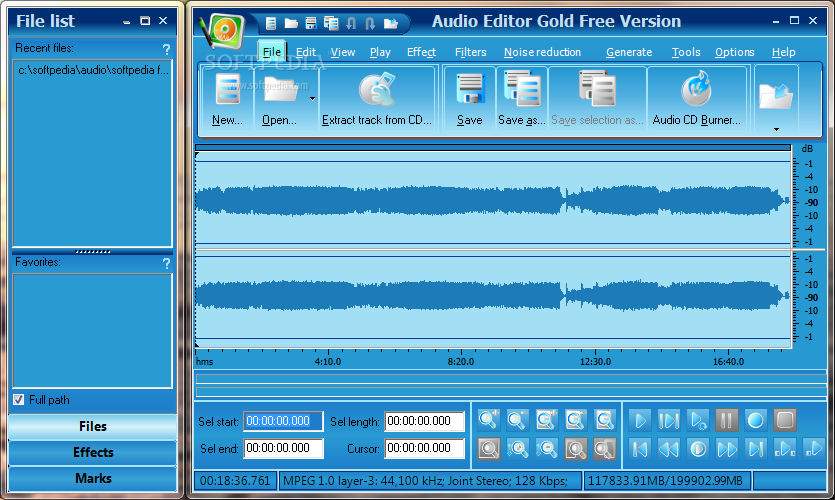835x500 pixels.
Task: Expand the ribbon overflow arrow at right end
Action: (776, 129)
